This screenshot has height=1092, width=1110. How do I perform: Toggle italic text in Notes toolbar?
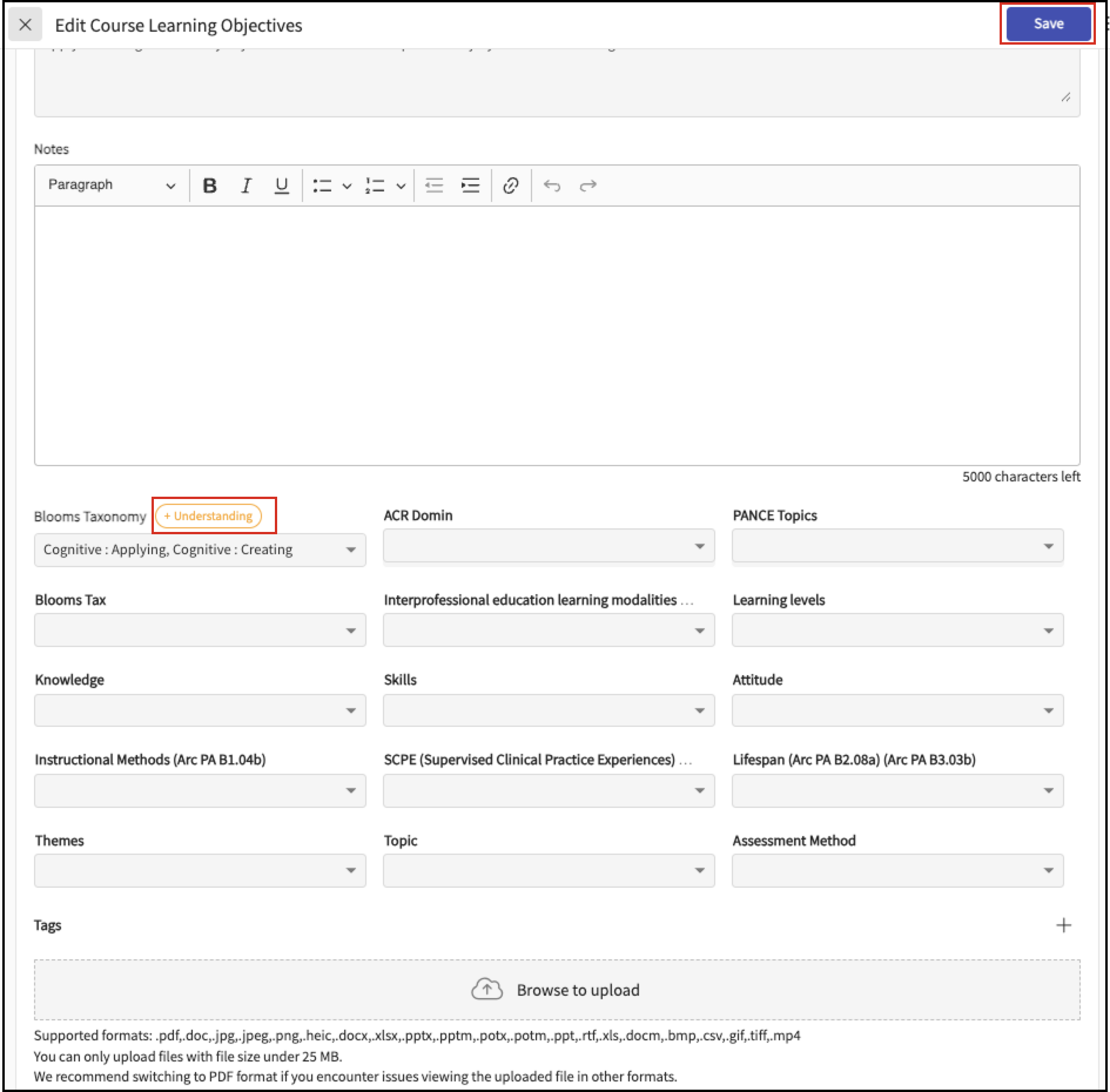tap(246, 186)
